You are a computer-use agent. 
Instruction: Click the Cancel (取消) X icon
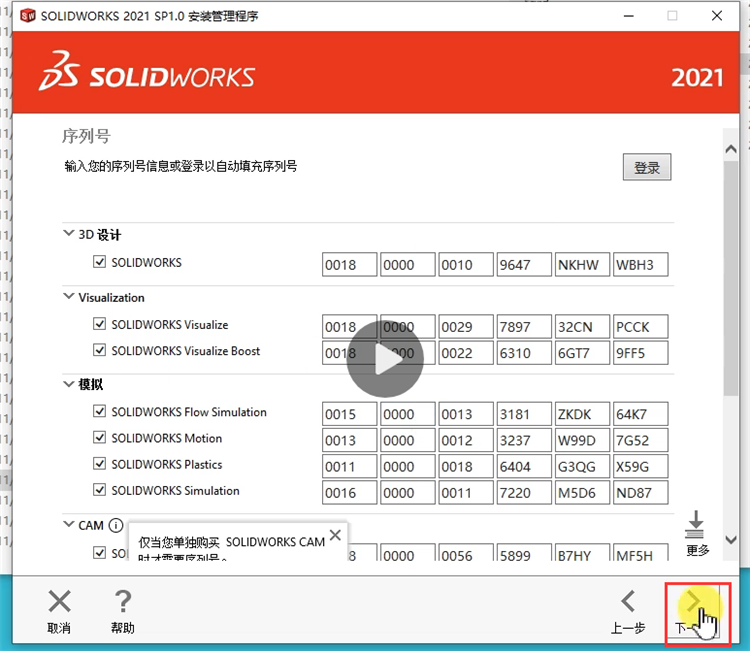tap(59, 601)
